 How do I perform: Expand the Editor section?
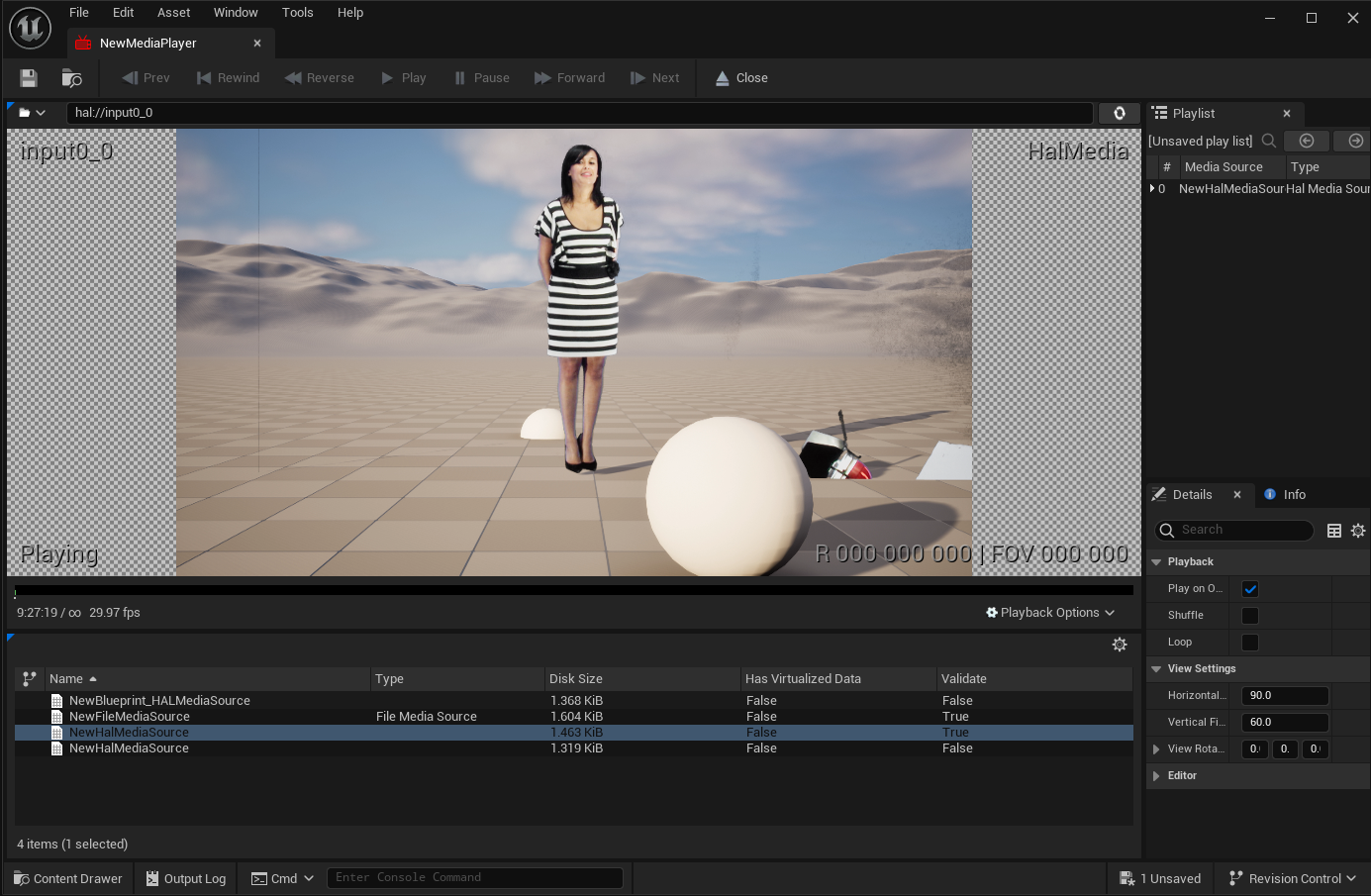1156,776
